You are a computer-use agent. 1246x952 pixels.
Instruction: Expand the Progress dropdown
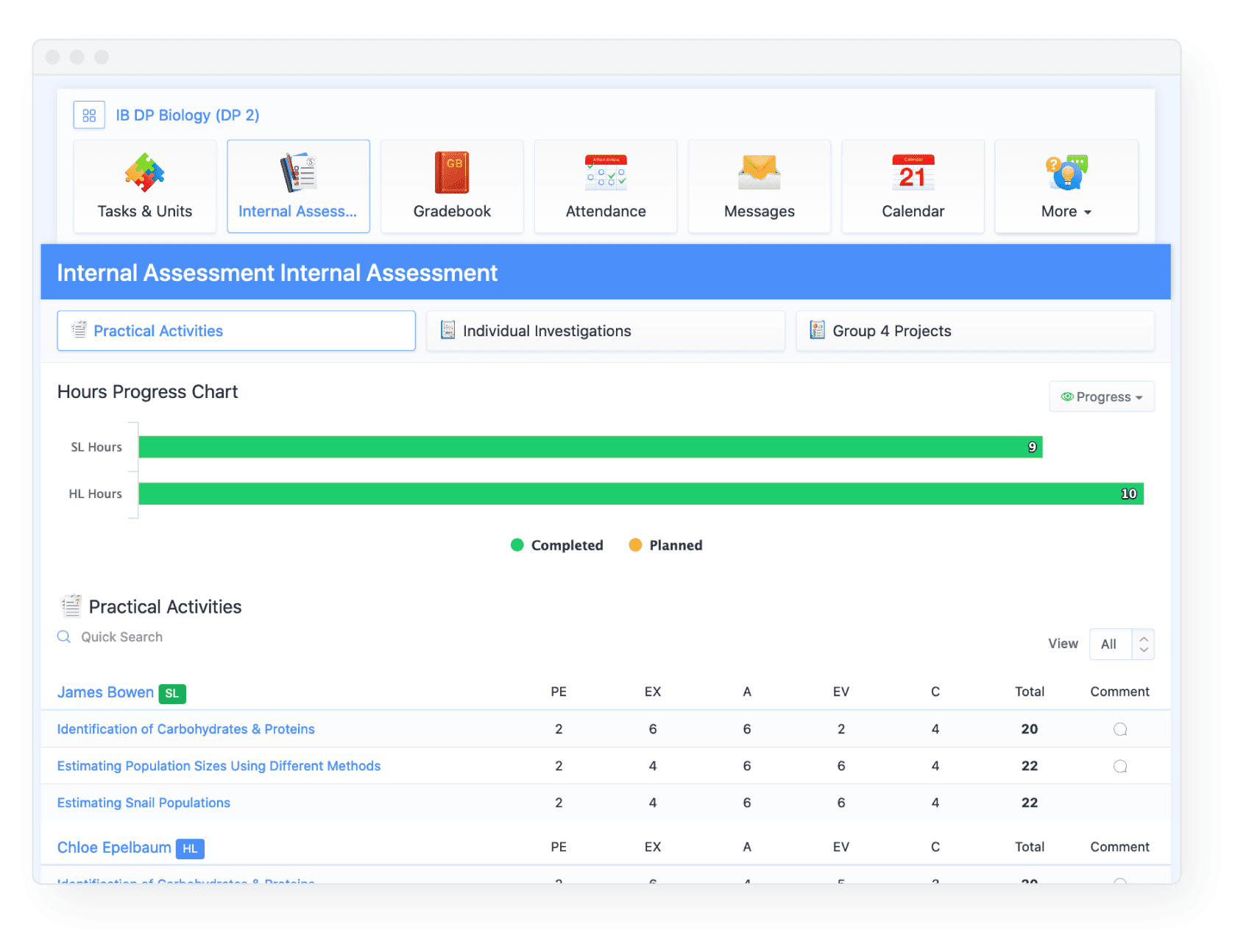click(1102, 397)
